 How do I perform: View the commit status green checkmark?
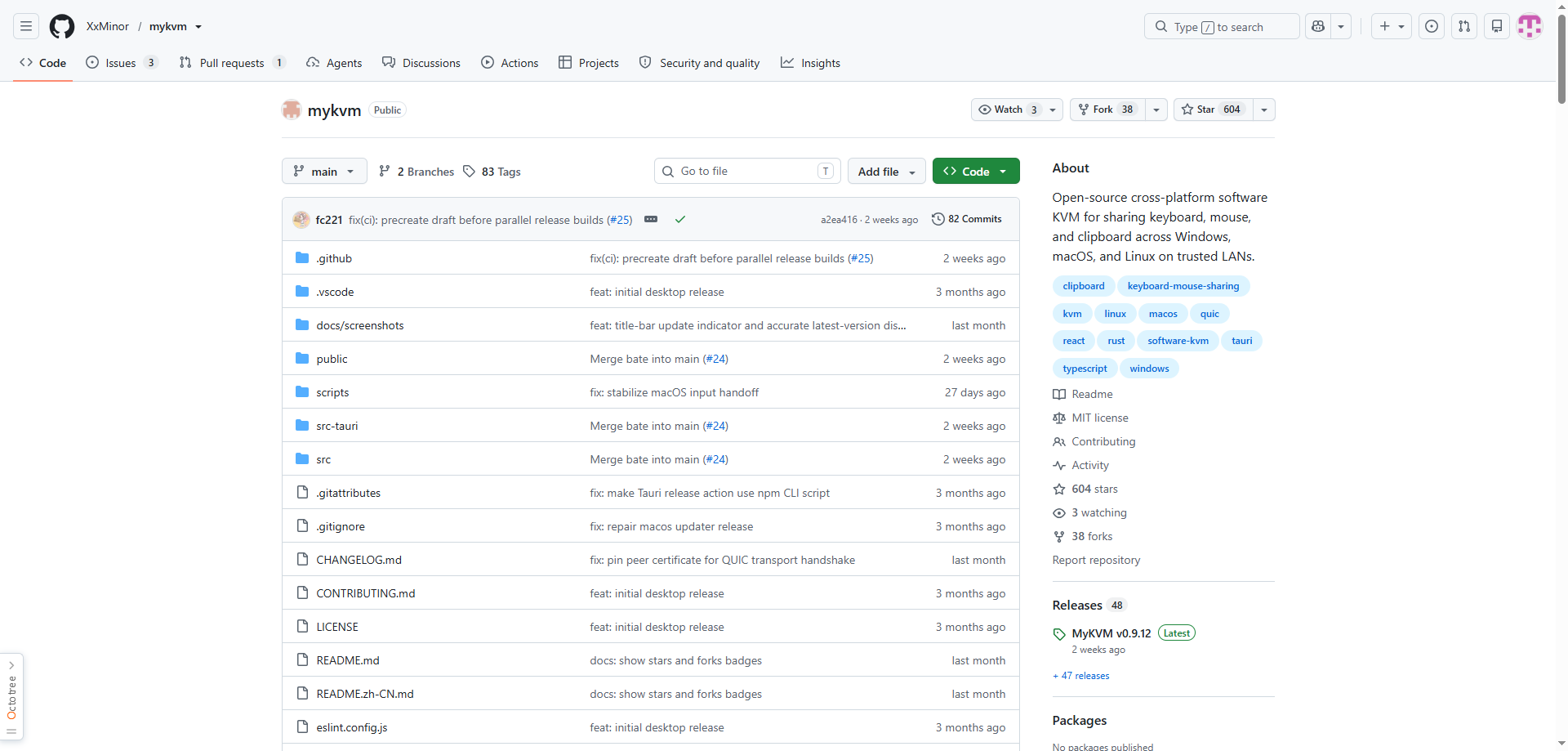680,219
